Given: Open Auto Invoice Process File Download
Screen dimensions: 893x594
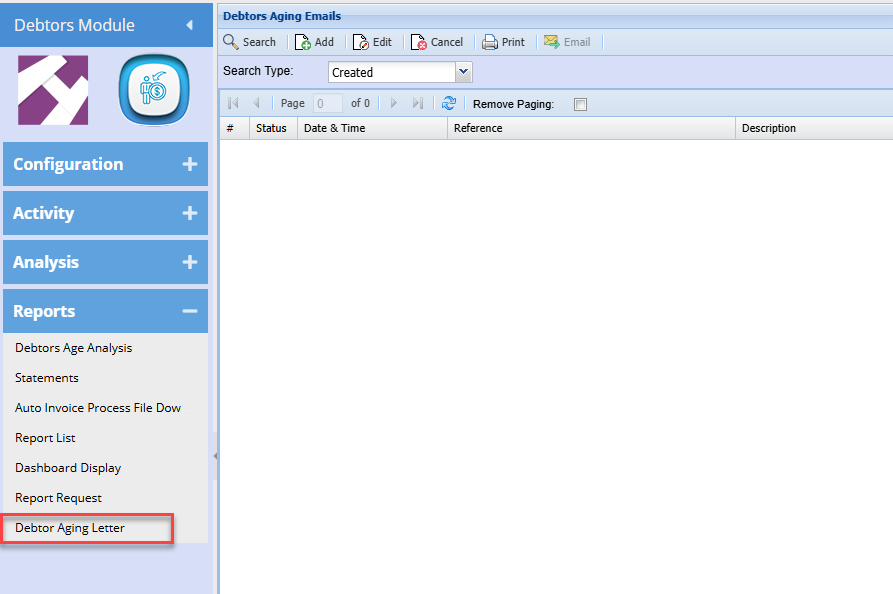Looking at the screenshot, I should pyautogui.click(x=98, y=408).
